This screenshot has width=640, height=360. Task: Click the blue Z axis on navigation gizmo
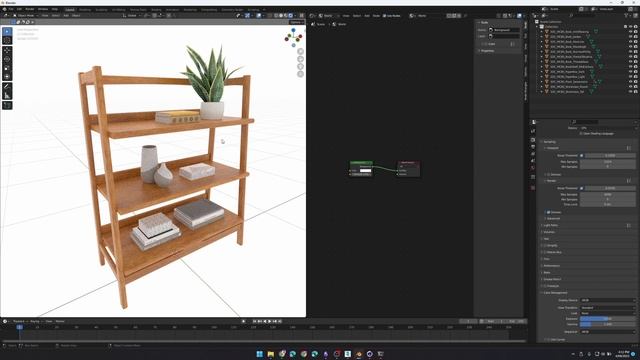tap(293, 30)
